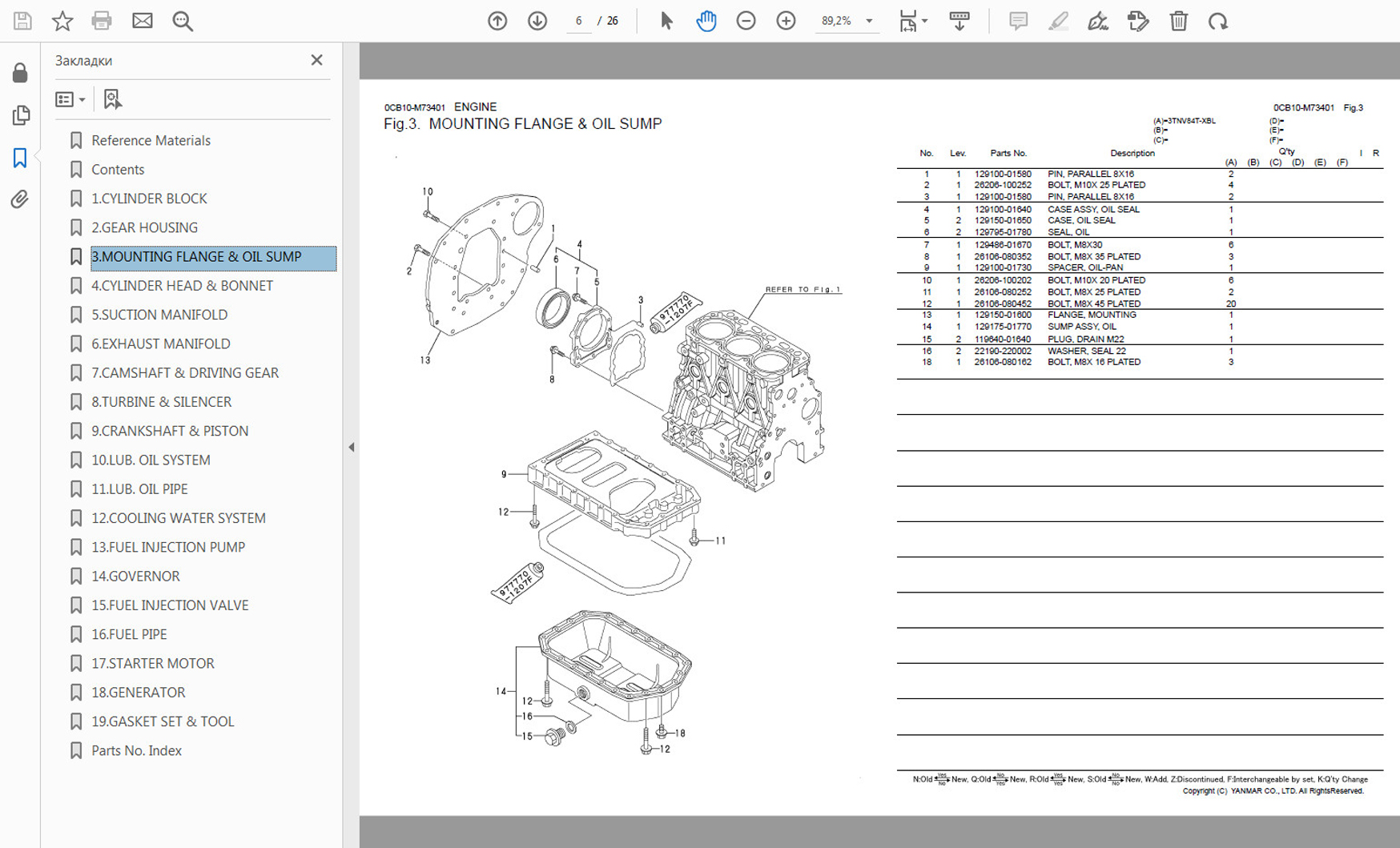Close the Bookmarks panel
Screen dimensions: 1400x848
[316, 60]
